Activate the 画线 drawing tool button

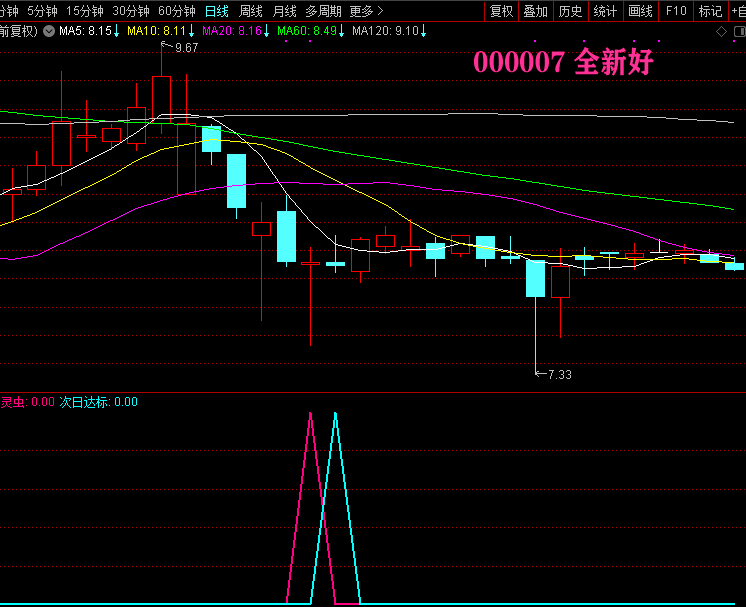point(640,11)
